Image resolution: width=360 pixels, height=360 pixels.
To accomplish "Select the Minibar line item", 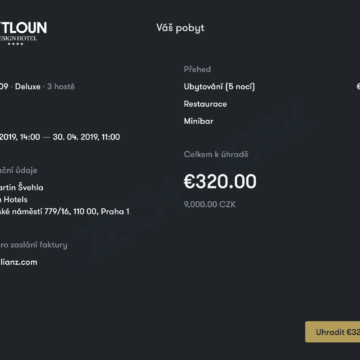I will (x=198, y=121).
